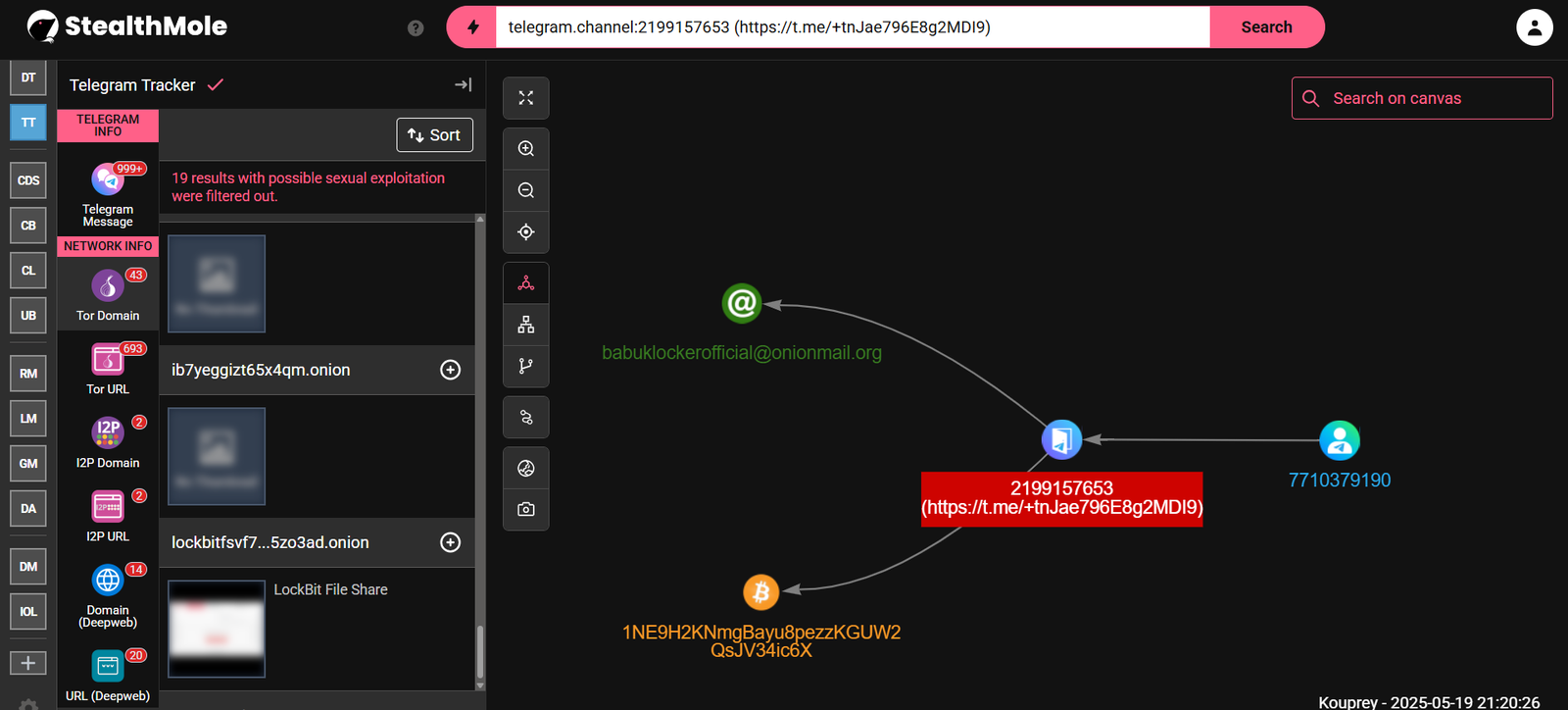Image resolution: width=1568 pixels, height=710 pixels.
Task: Open the help question mark icon
Action: point(416,28)
